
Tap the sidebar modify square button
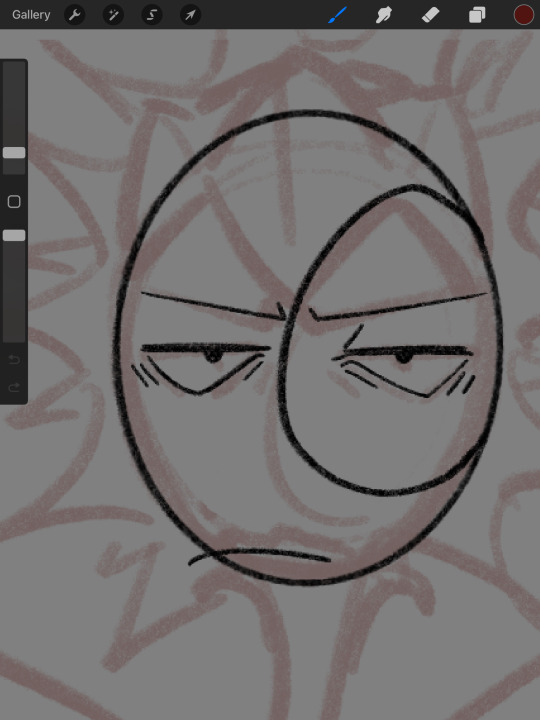click(14, 202)
